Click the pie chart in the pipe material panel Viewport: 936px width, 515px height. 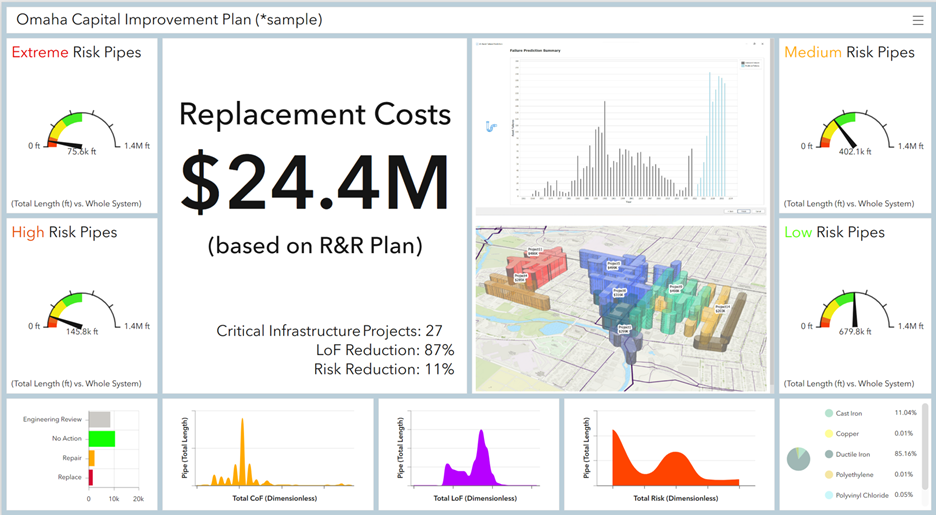pos(798,458)
